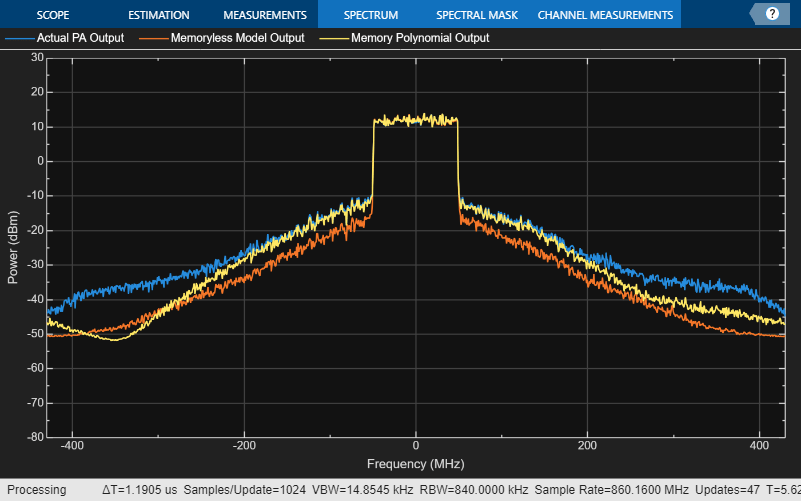Click the -400 MHz x-axis tick label

tap(72, 445)
